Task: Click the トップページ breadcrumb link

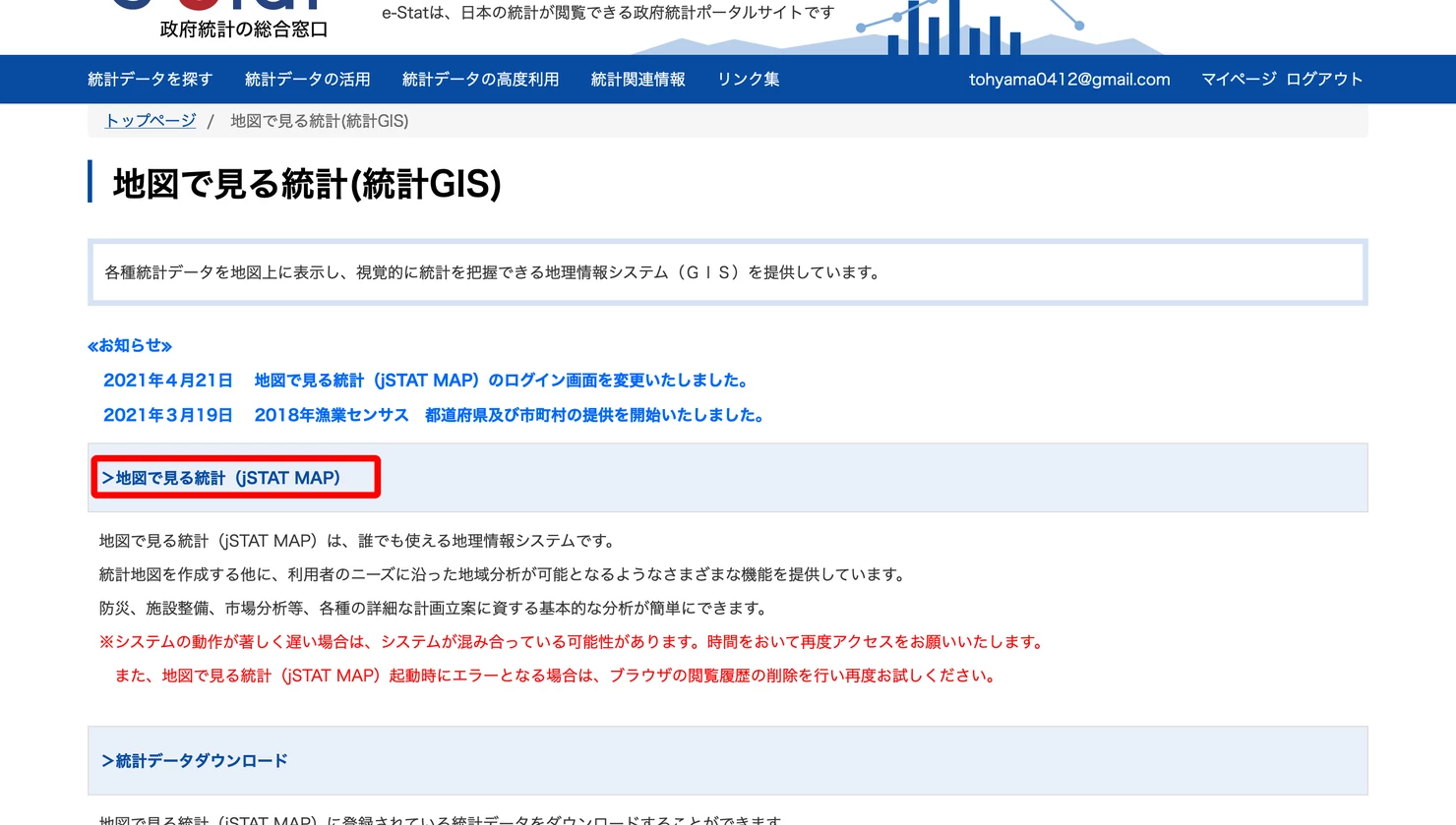Action: tap(151, 121)
